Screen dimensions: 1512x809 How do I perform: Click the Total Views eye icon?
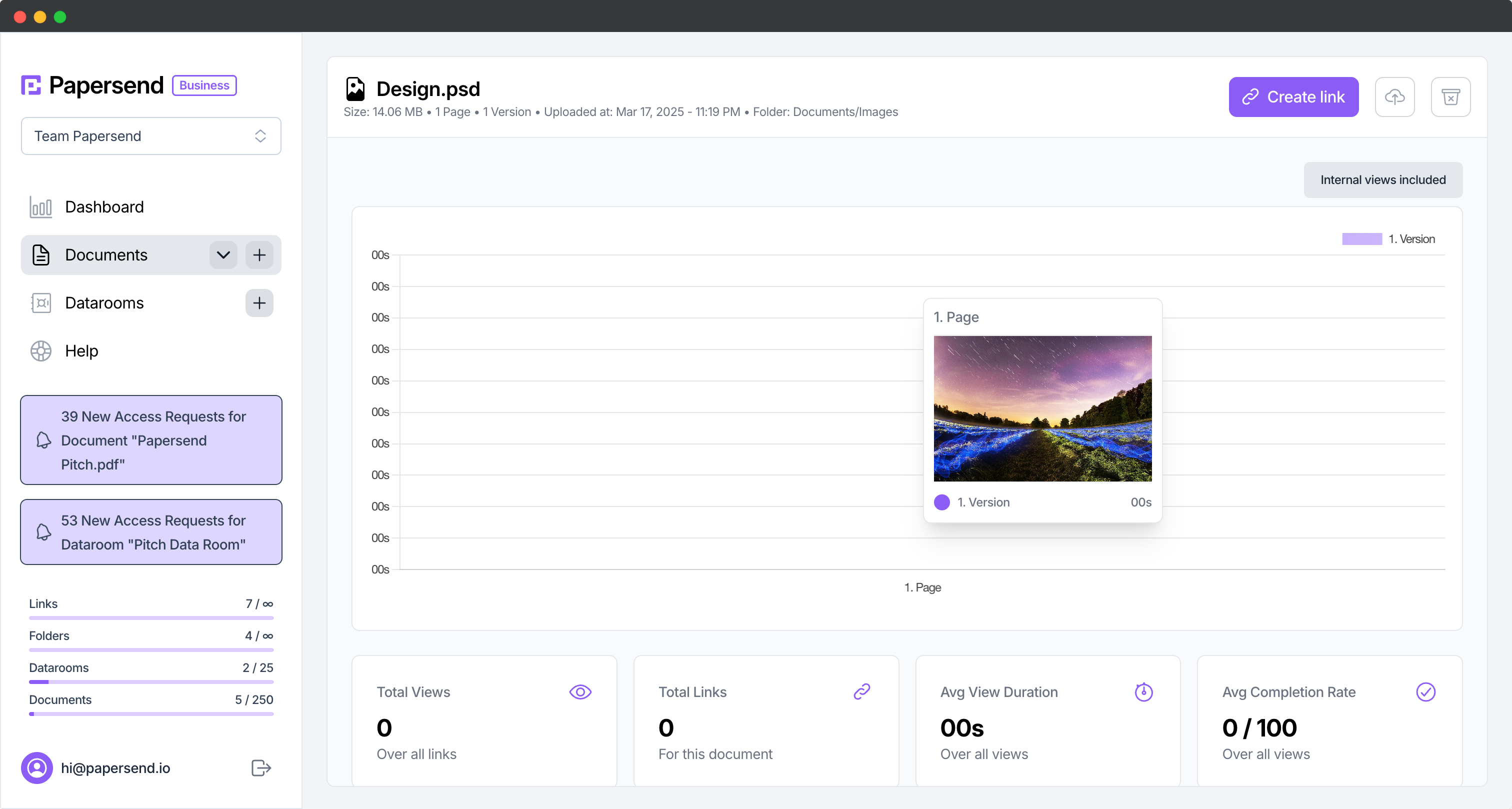[x=580, y=692]
